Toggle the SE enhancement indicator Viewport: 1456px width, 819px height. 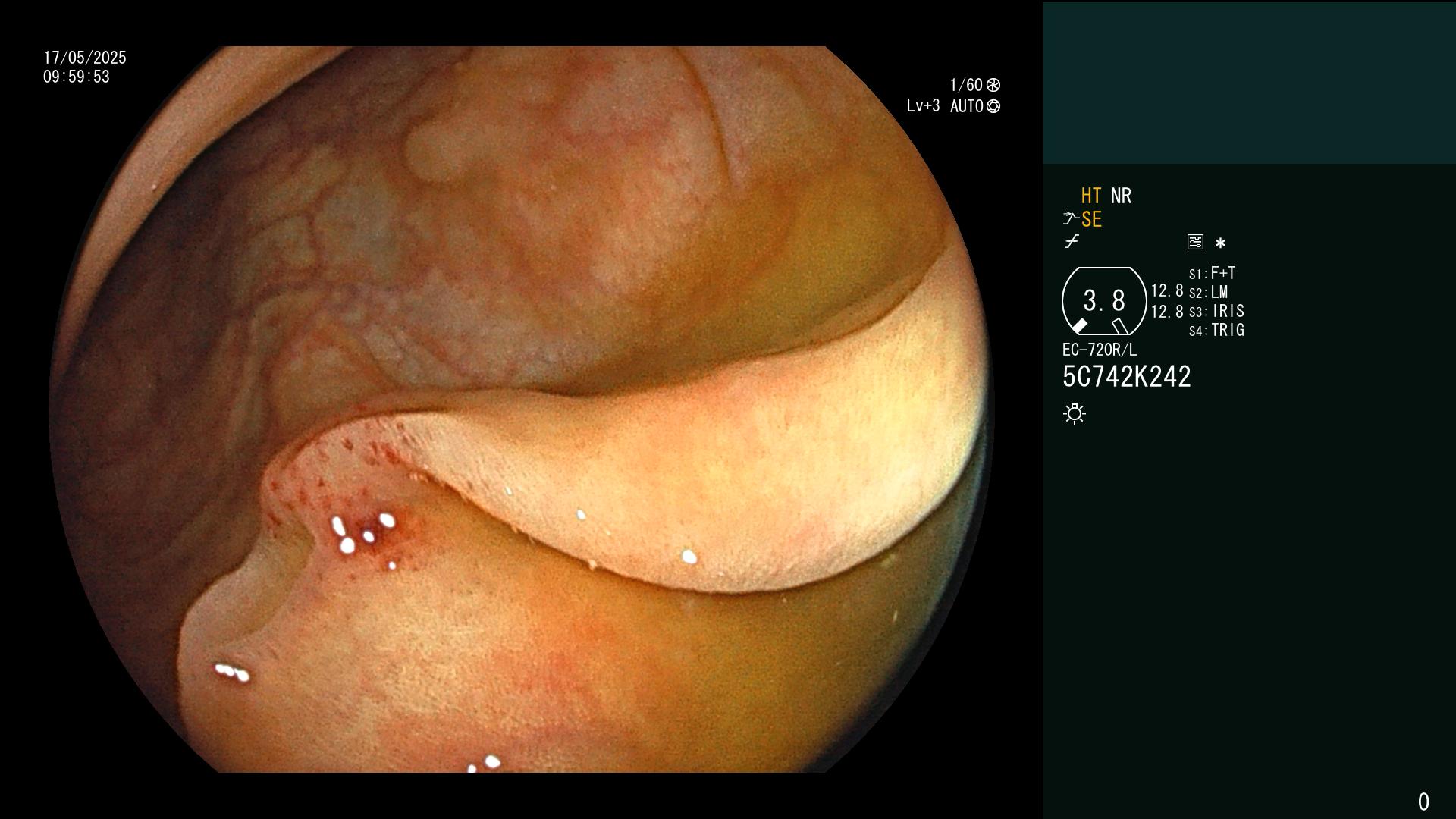click(1091, 219)
